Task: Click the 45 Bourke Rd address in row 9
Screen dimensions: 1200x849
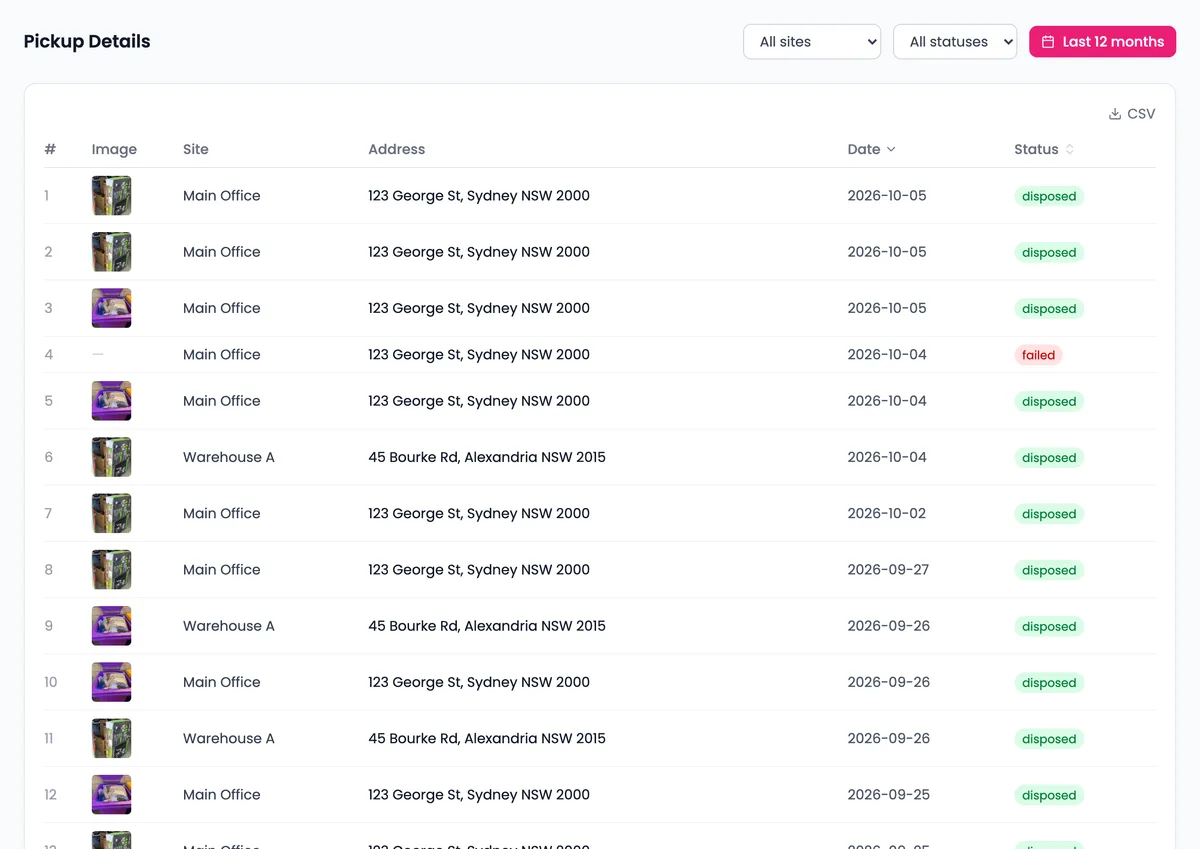Action: [x=487, y=626]
